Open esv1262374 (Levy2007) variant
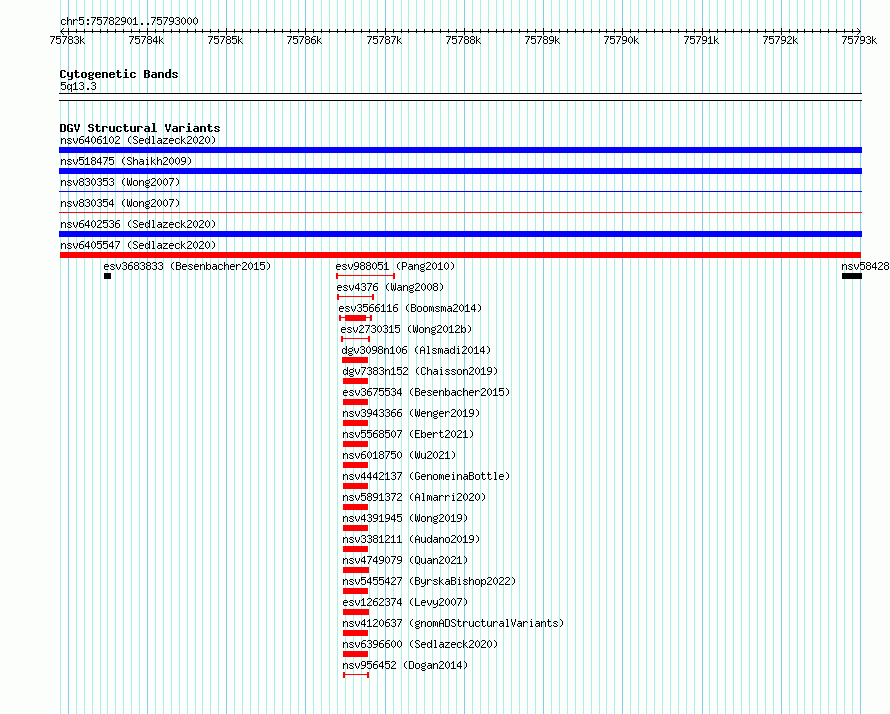Viewport: 890px width, 714px height. [x=405, y=602]
